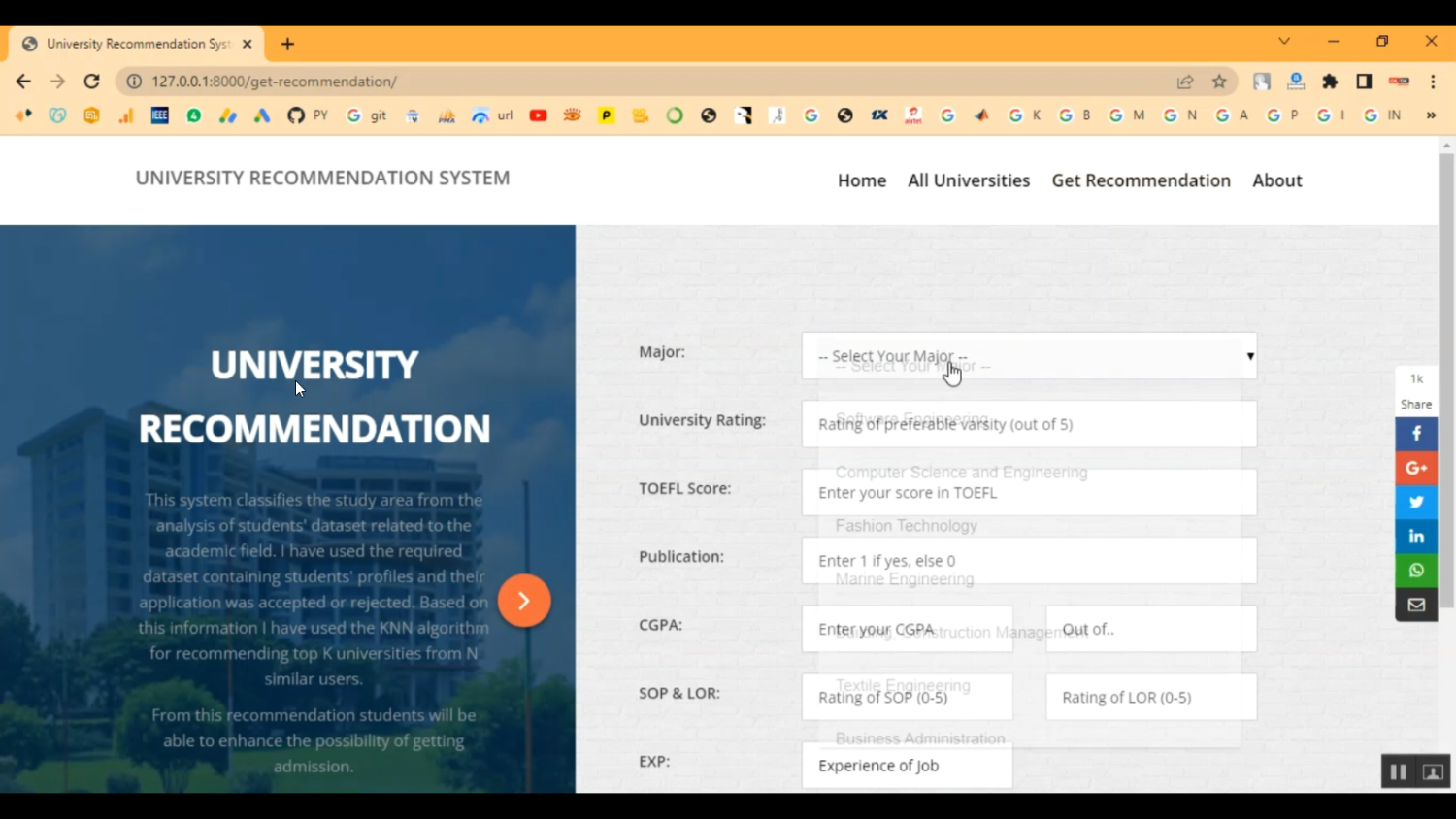Open the MATLAB bookmark icon
The width and height of the screenshot is (1456, 819).
pyautogui.click(x=981, y=115)
